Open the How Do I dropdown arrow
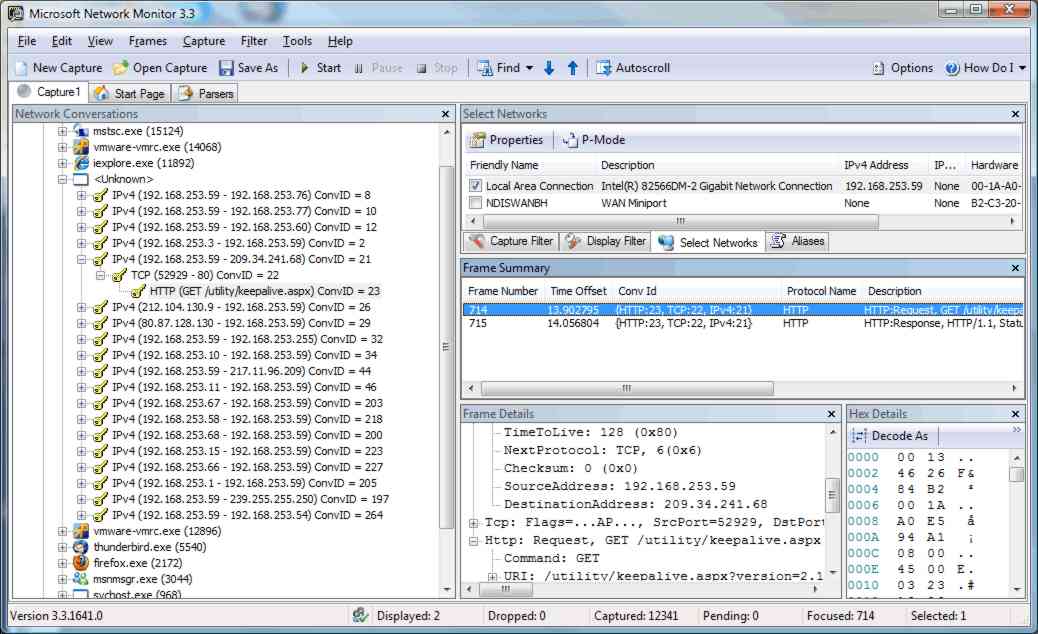 (1022, 68)
